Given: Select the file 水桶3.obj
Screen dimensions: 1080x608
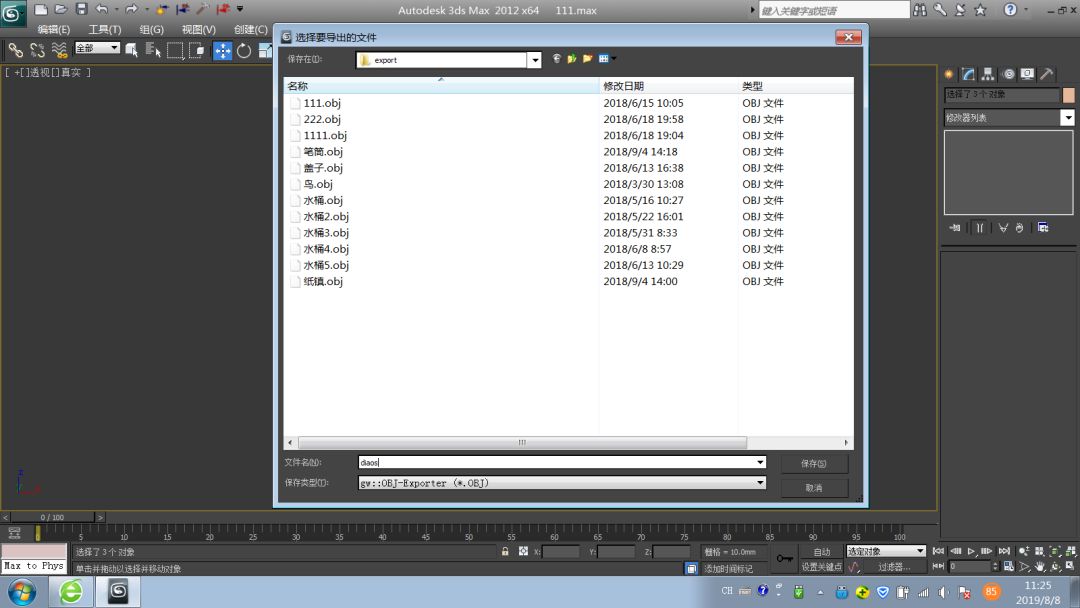Looking at the screenshot, I should click(x=326, y=233).
